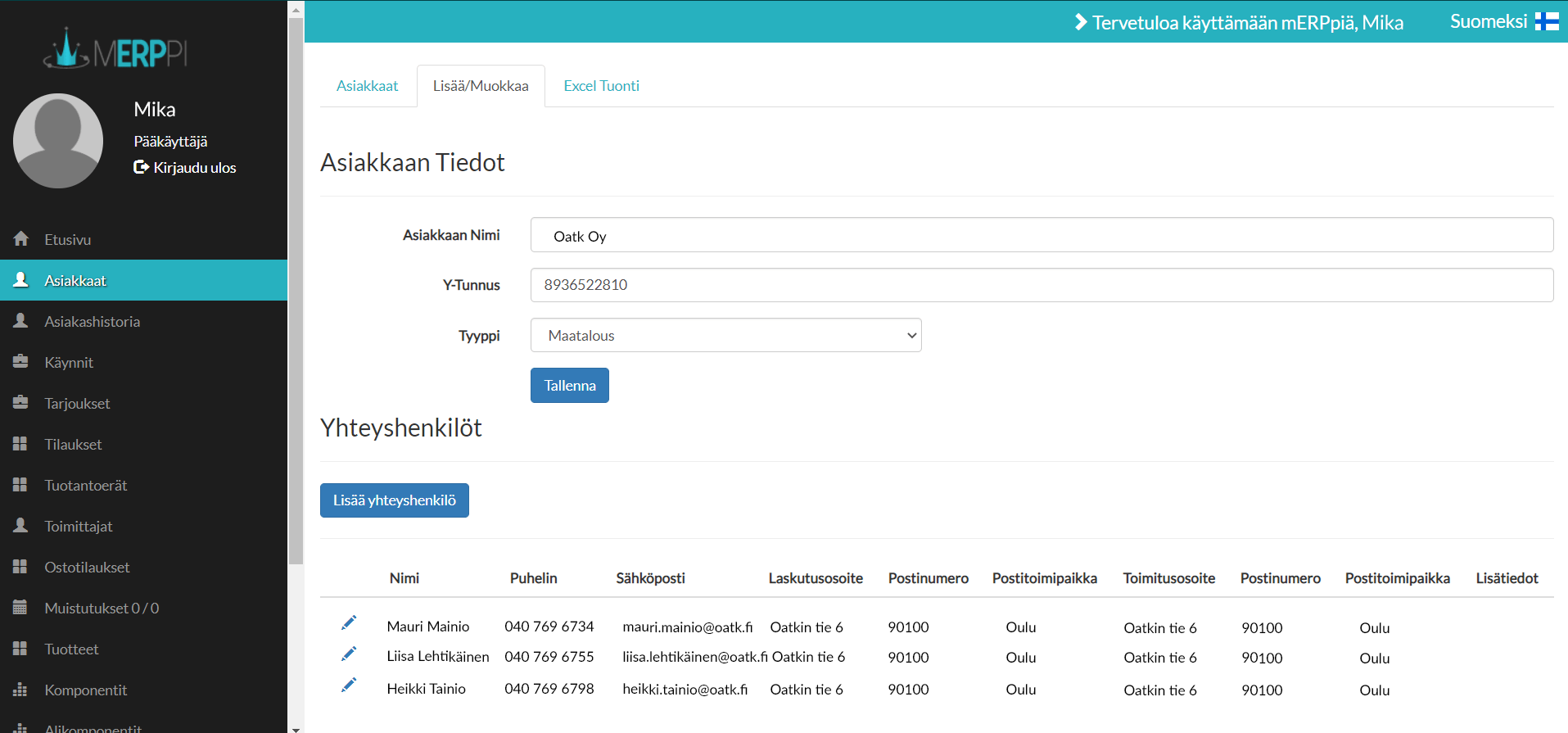Click the email liisa.lehtikäinen@oatk.fi
1568x733 pixels.
(x=695, y=657)
